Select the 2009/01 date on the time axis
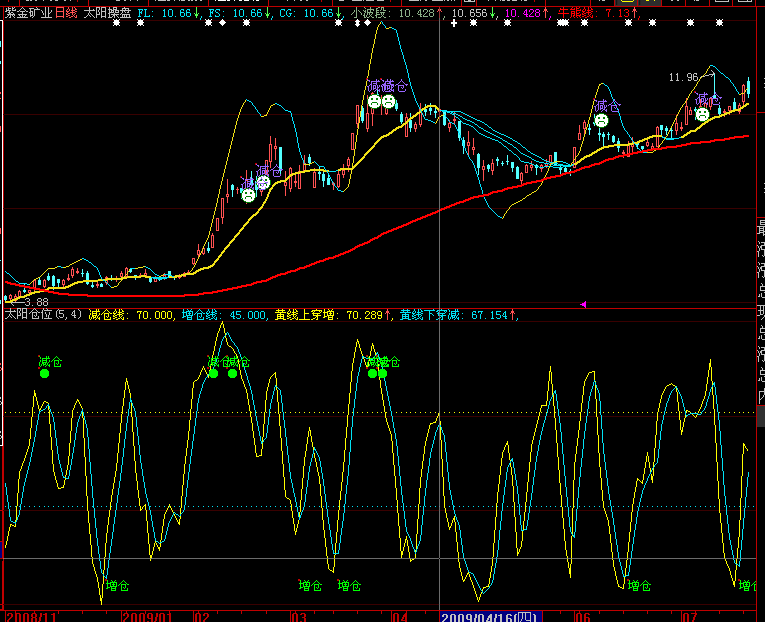 pyautogui.click(x=147, y=616)
